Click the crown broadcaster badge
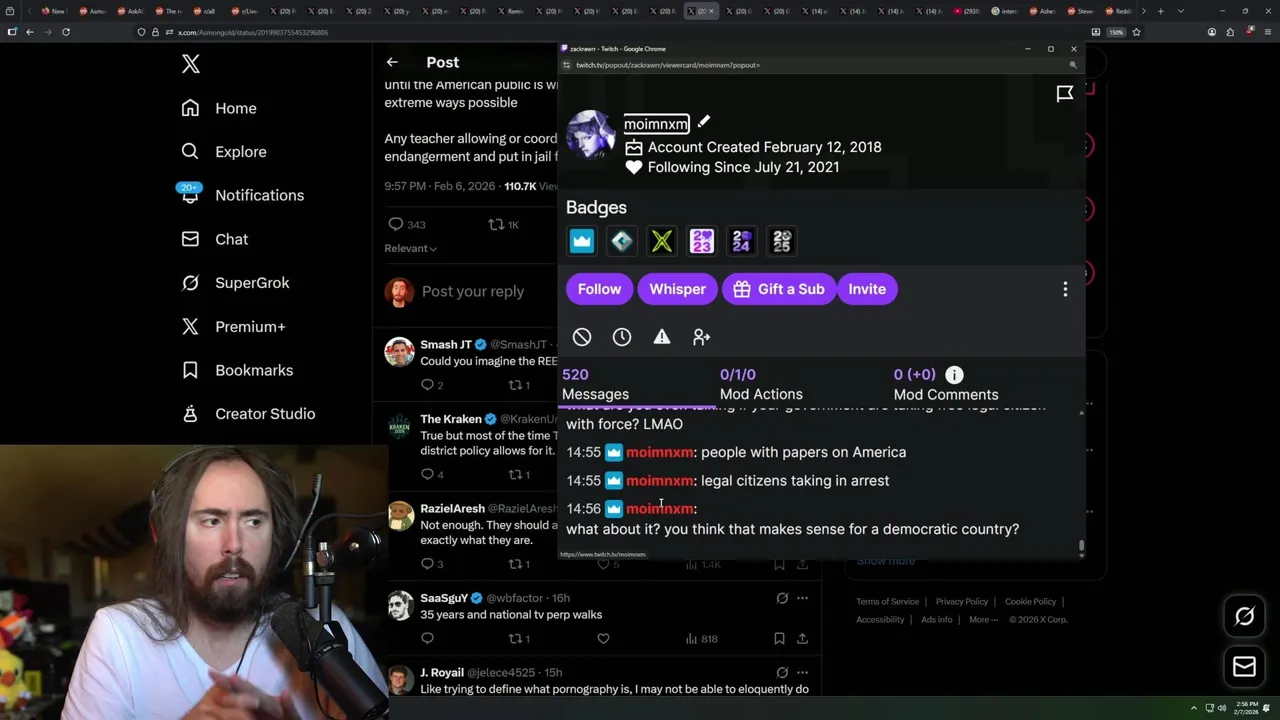Screen dimensions: 1280x720 tap(582, 241)
